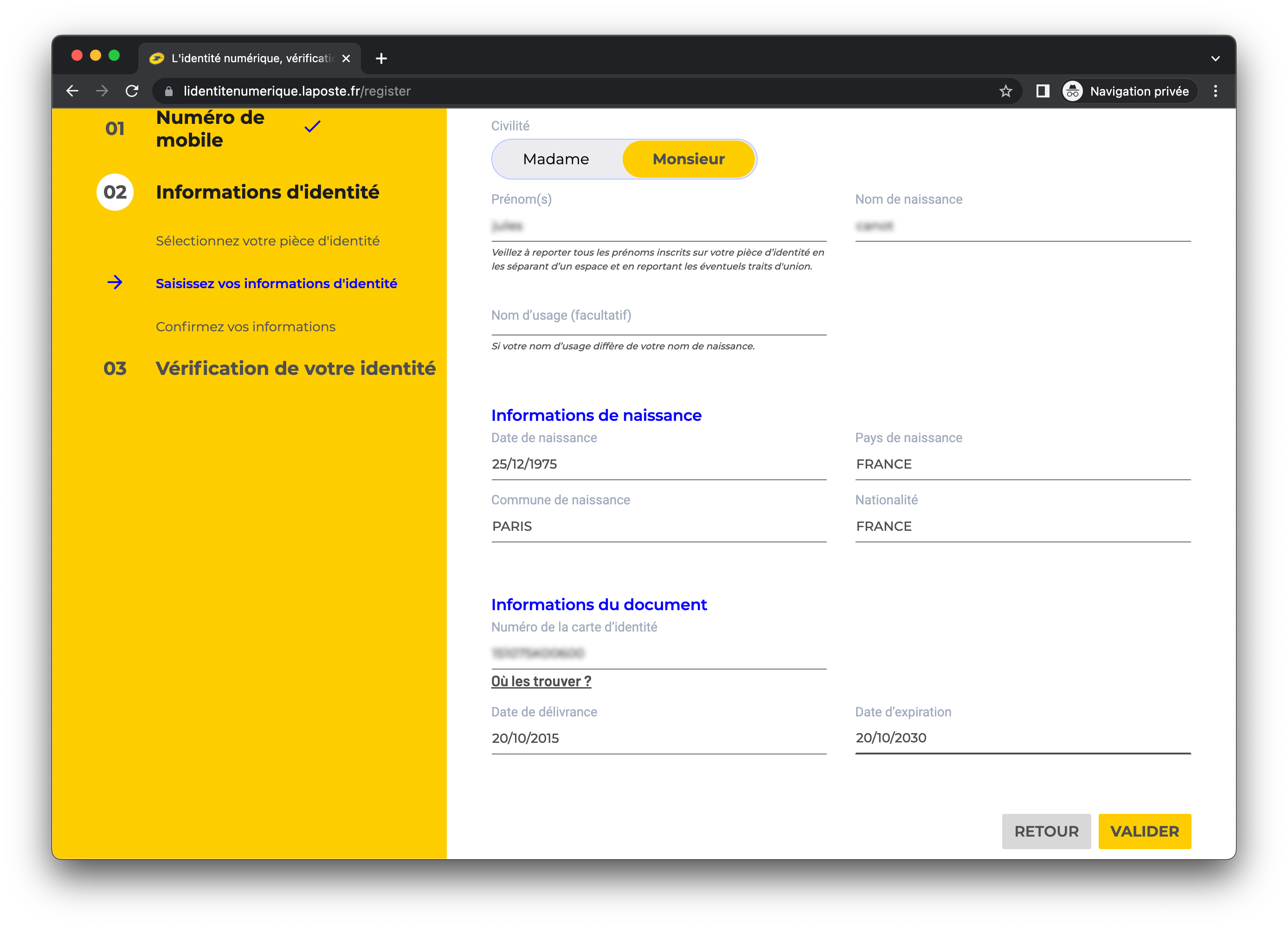Click the macOS yellow minimize button
The width and height of the screenshot is (1288, 928).
point(96,55)
